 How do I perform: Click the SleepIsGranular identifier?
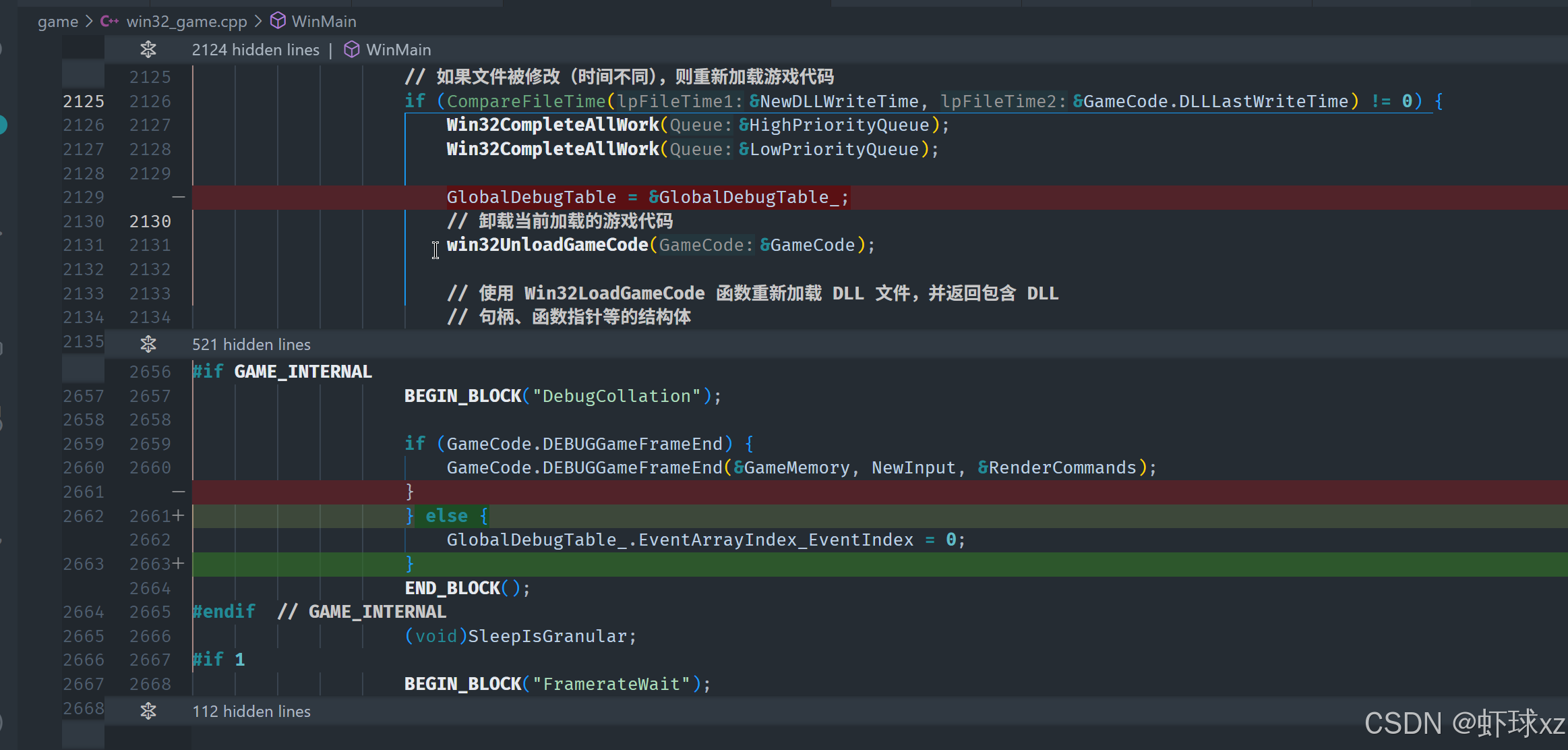click(x=547, y=636)
